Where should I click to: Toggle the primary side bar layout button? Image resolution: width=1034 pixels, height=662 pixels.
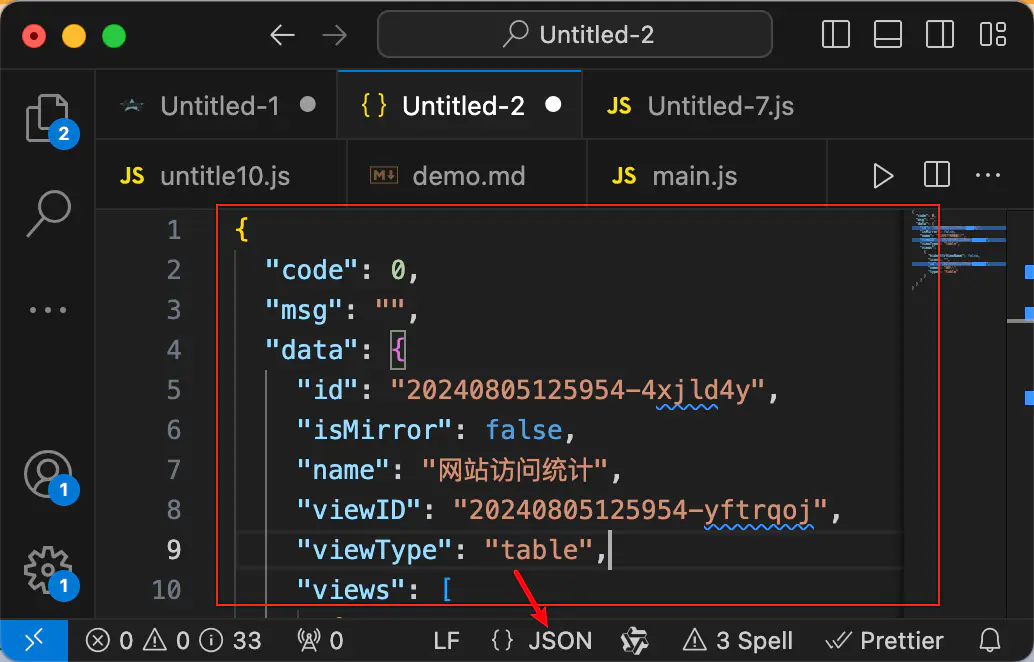point(835,35)
